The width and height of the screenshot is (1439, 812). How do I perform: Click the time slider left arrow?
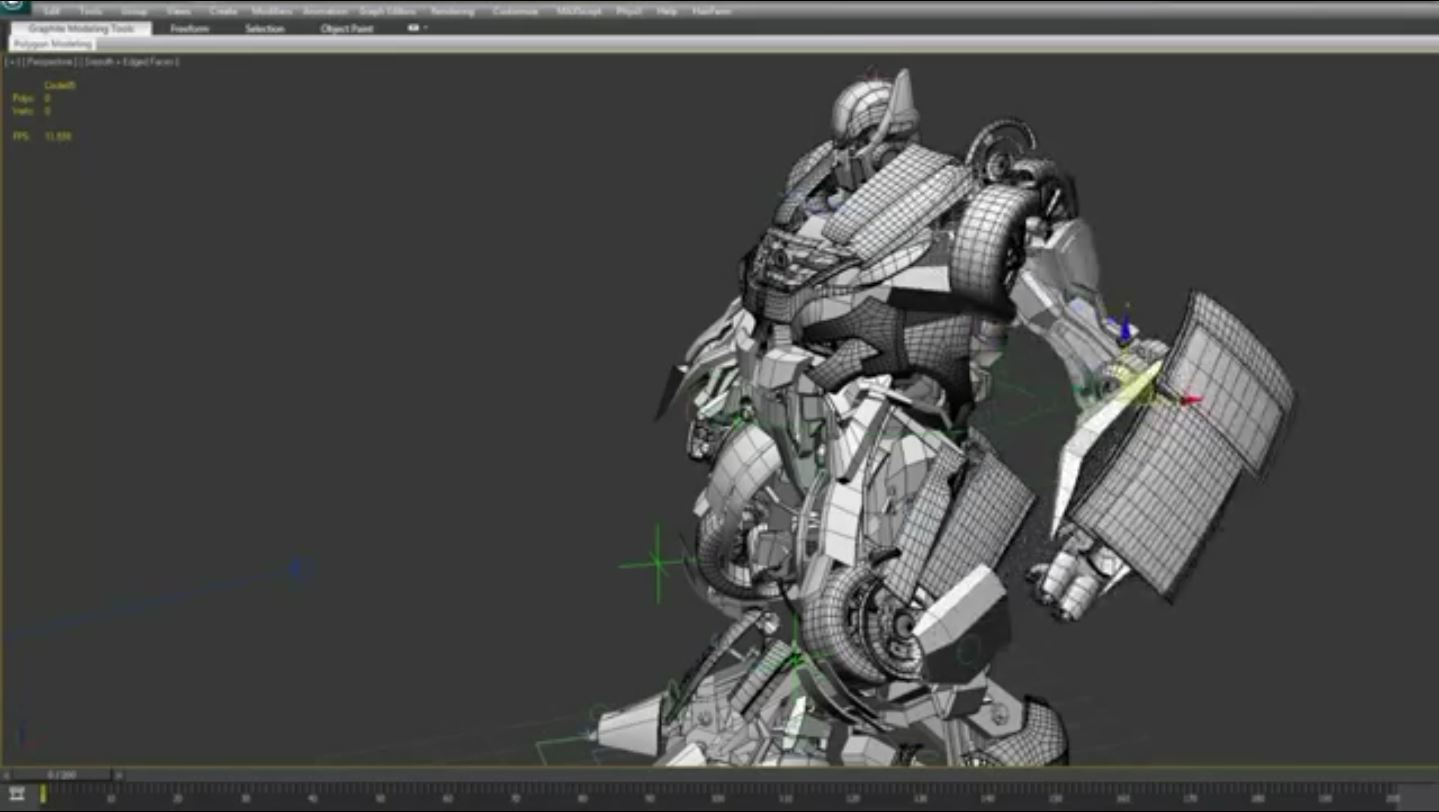pos(6,774)
